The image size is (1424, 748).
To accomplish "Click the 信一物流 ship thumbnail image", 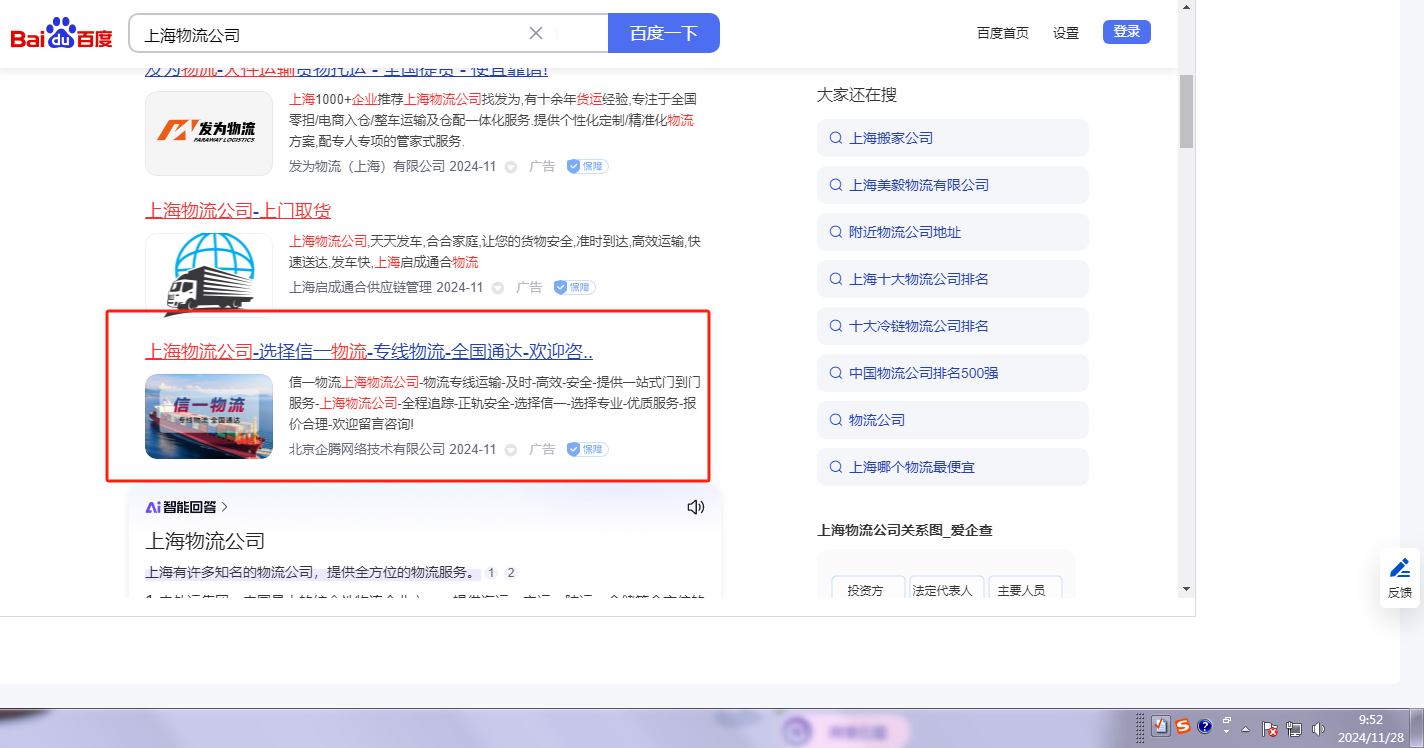I will pyautogui.click(x=209, y=416).
